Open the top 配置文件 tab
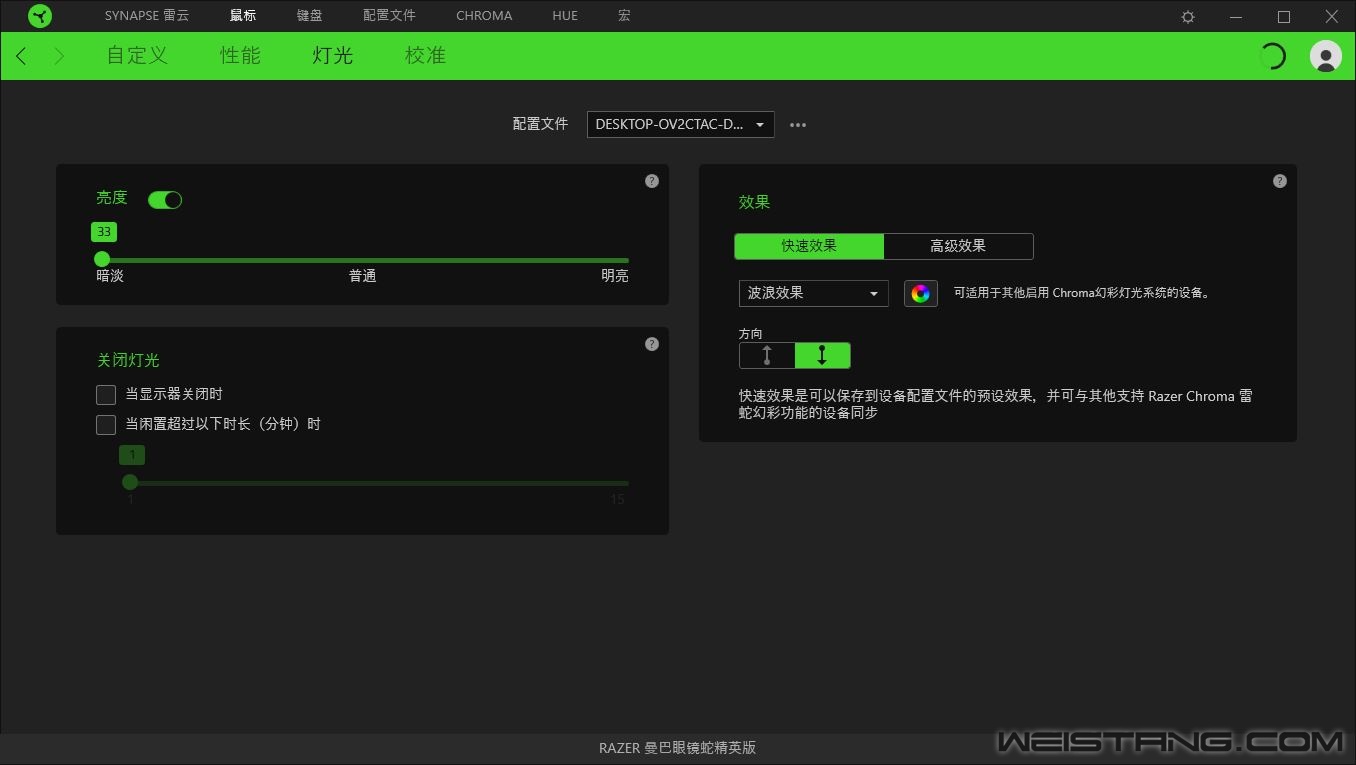The height and width of the screenshot is (765, 1356). (x=389, y=16)
